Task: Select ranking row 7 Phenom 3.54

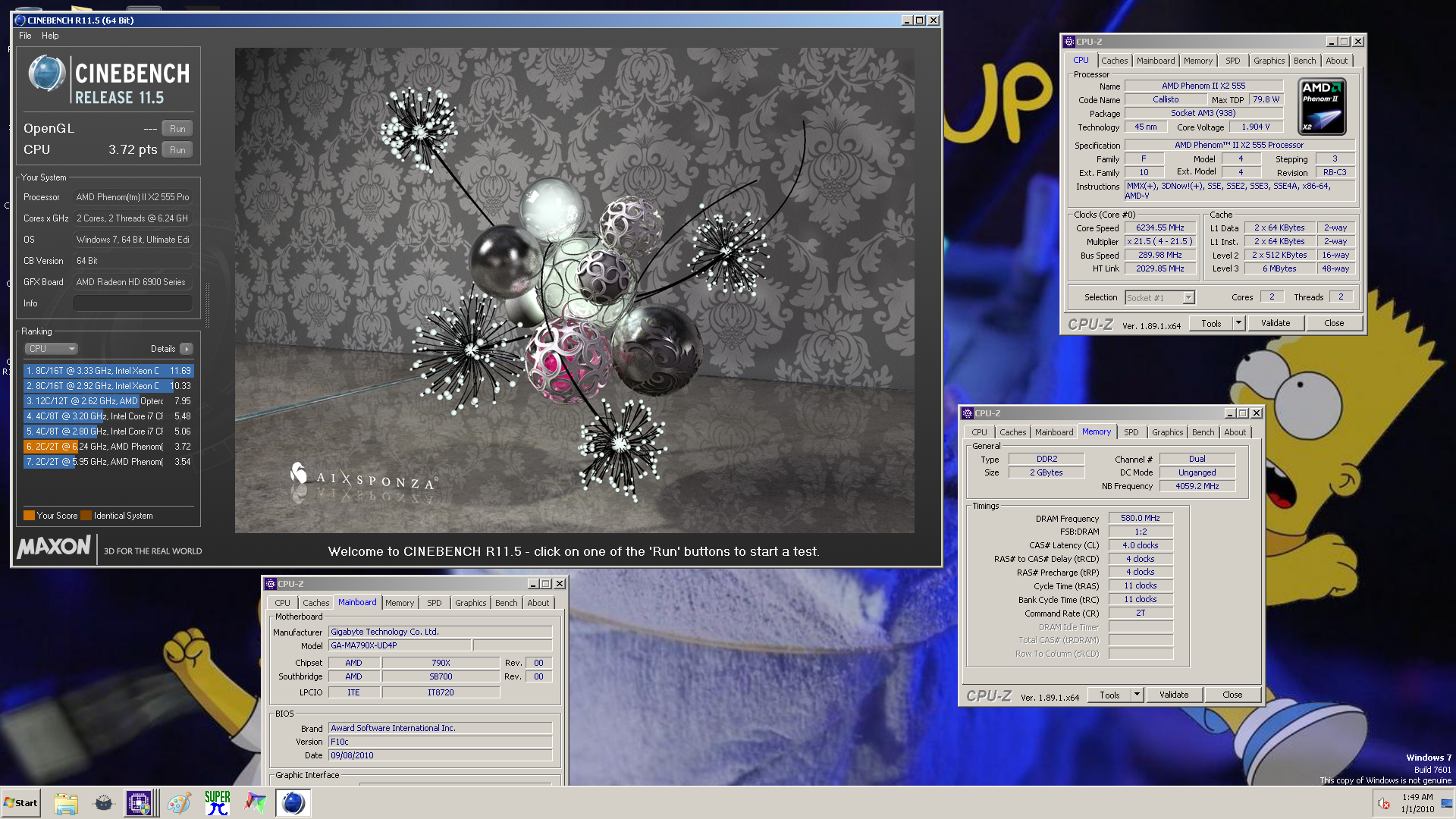Action: pyautogui.click(x=108, y=462)
